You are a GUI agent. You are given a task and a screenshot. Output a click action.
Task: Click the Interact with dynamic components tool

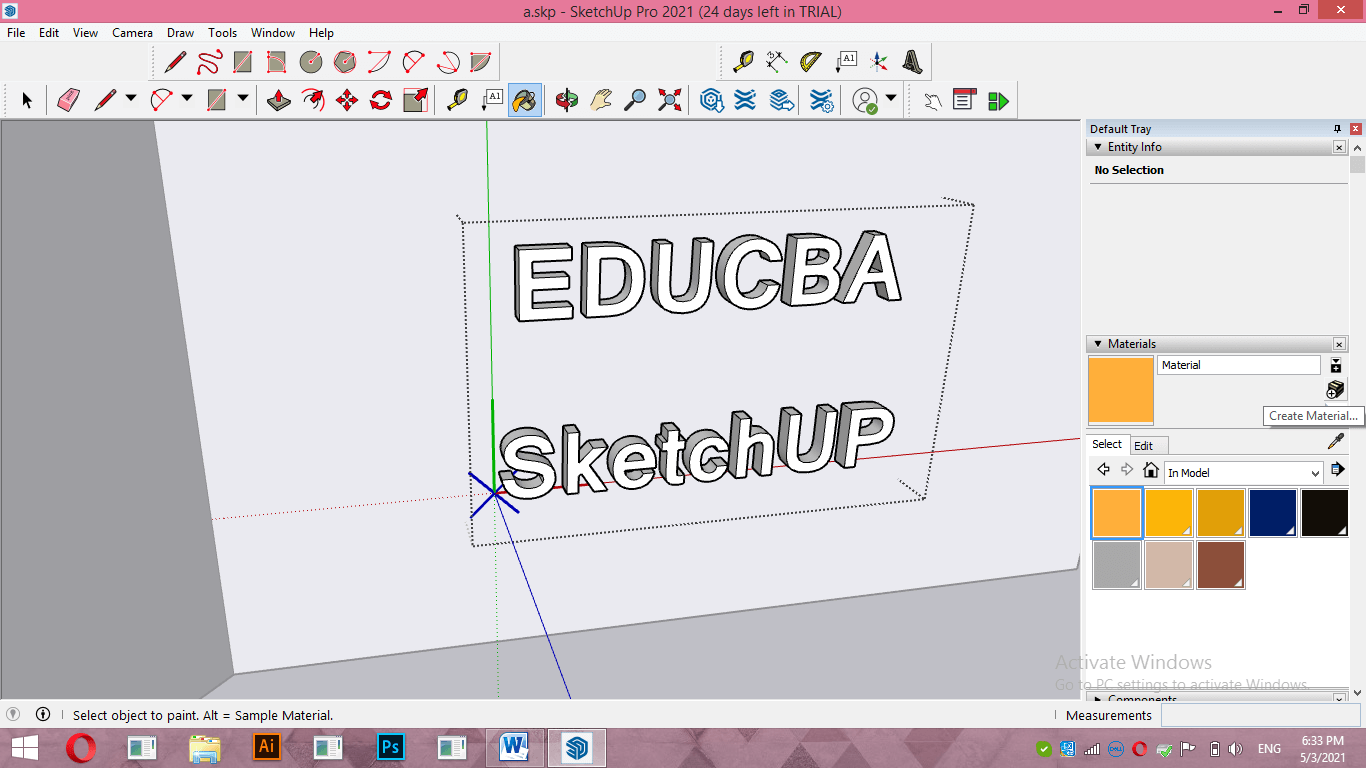932,100
